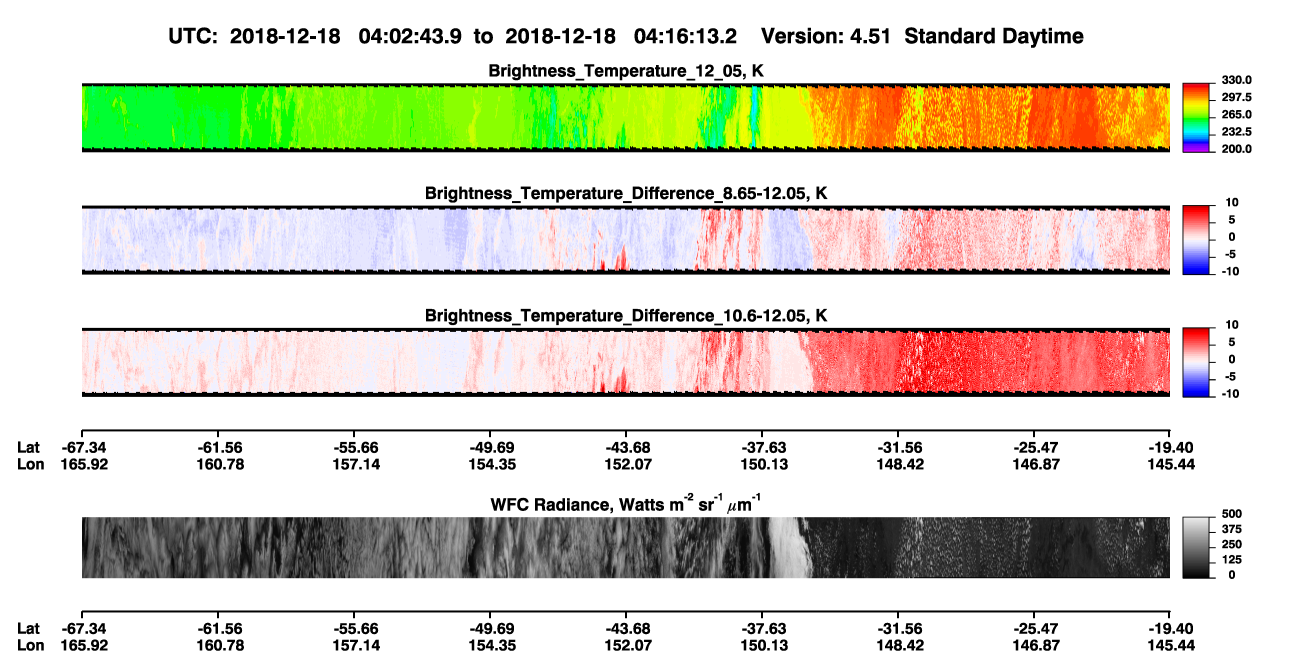Screen dimensions: 1300x667
Task: Click longitude 146.87 on the bottom axis below WFC
Action: (1034, 645)
